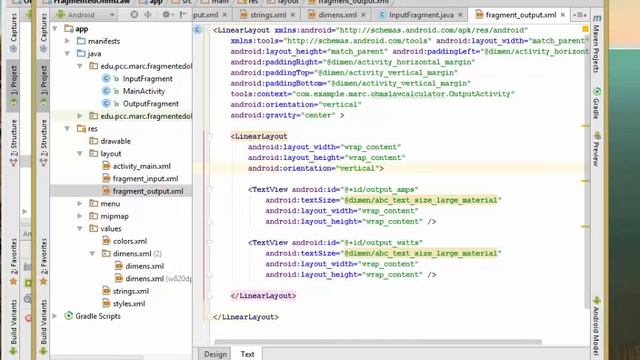Click the Collapse All icon in project panel

[x=148, y=15]
